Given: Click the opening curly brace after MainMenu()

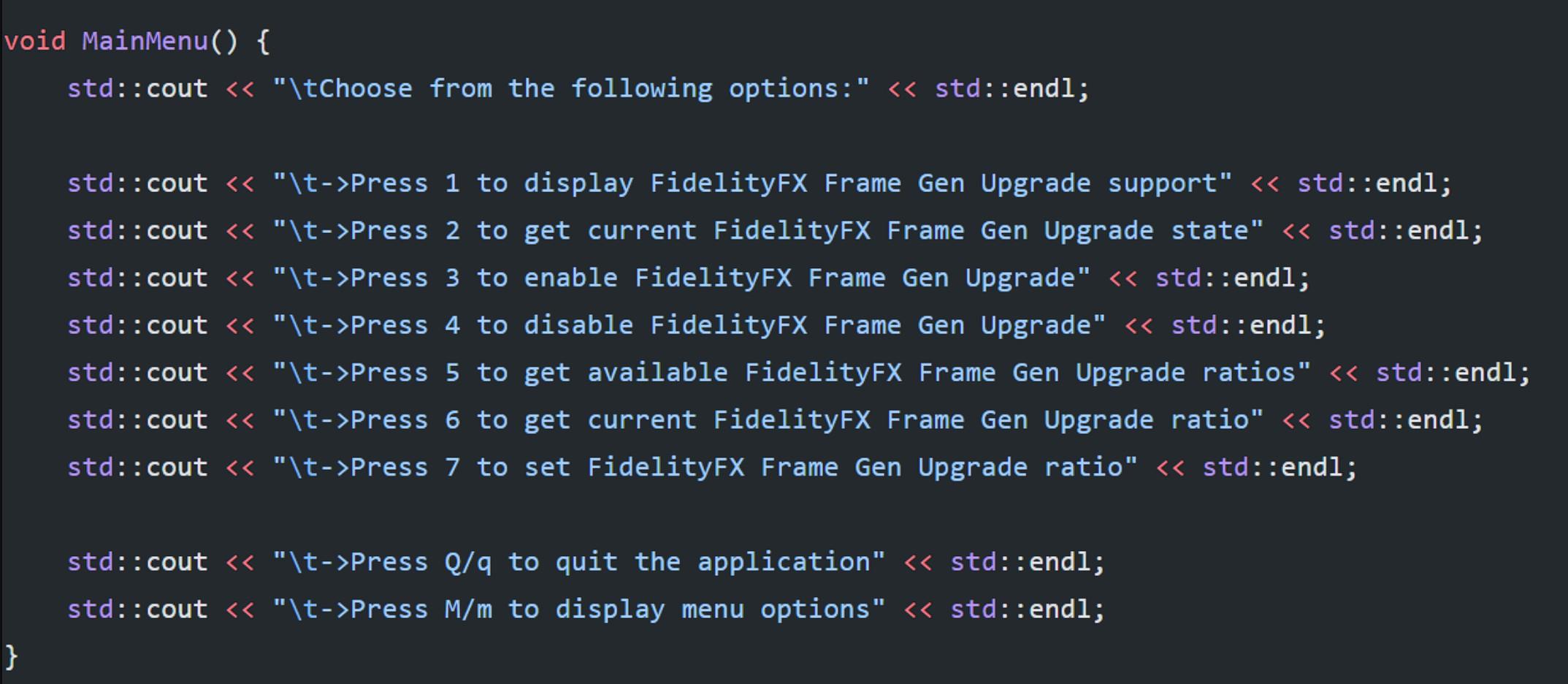Looking at the screenshot, I should [x=263, y=41].
